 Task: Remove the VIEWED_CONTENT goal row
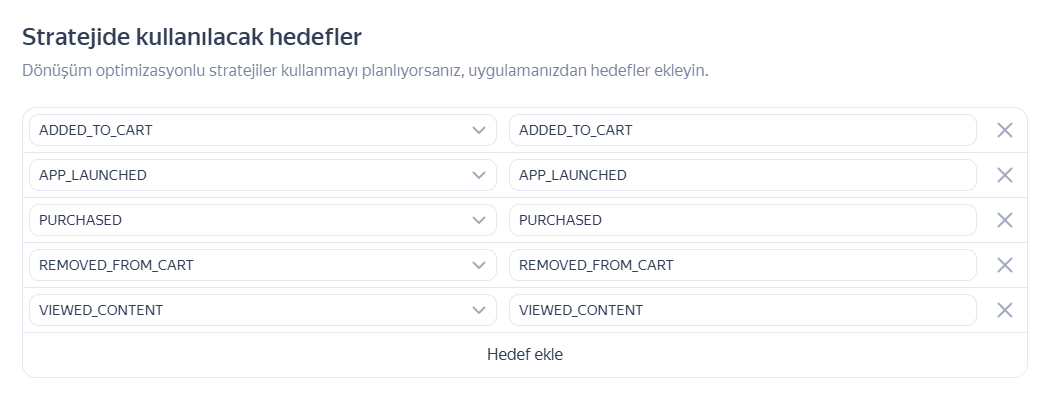tap(1005, 310)
